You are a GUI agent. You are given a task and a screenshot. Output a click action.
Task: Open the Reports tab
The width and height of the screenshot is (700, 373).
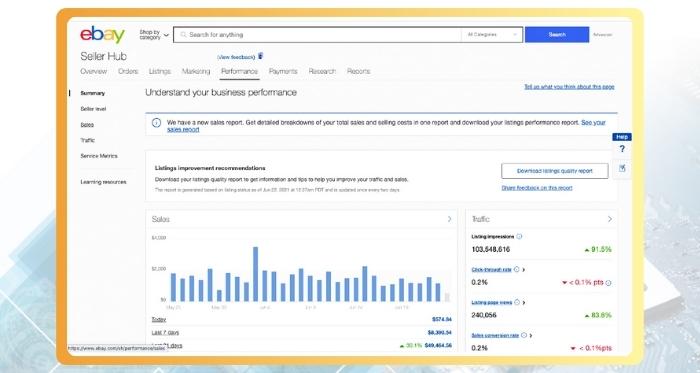(x=358, y=71)
